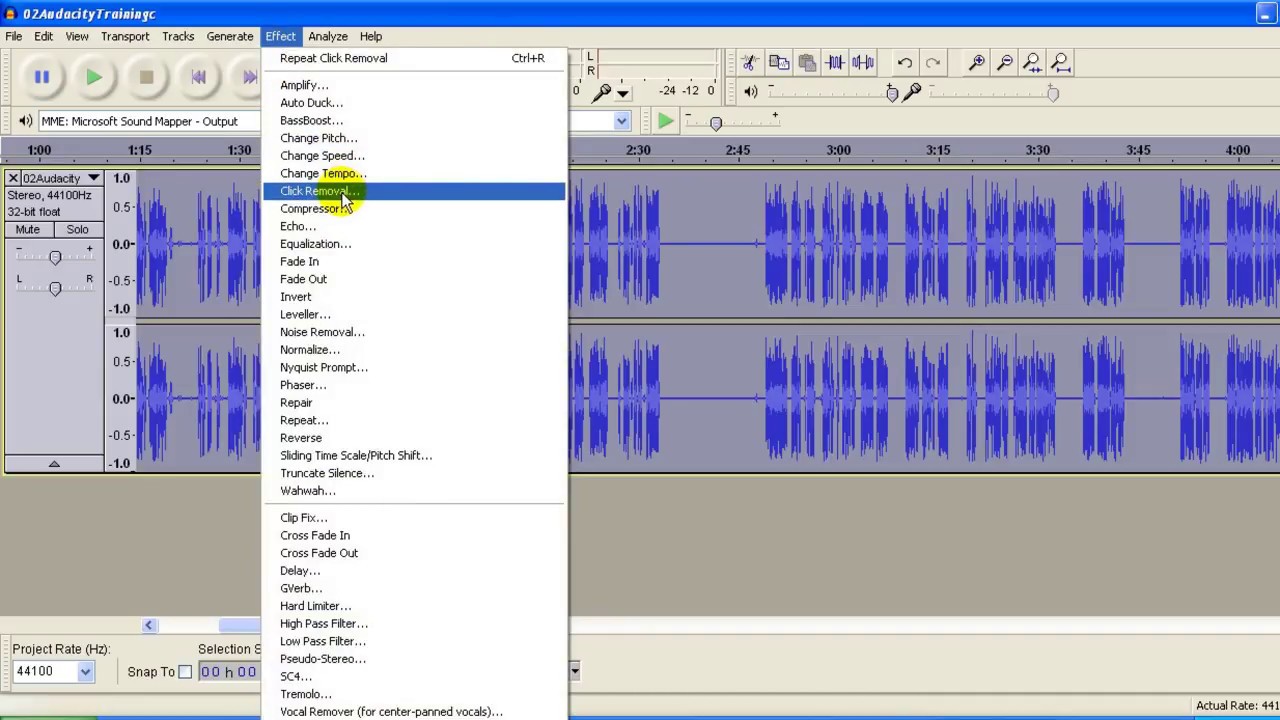This screenshot has width=1280, height=720.
Task: Click the Redo arrow icon
Action: [x=933, y=62]
